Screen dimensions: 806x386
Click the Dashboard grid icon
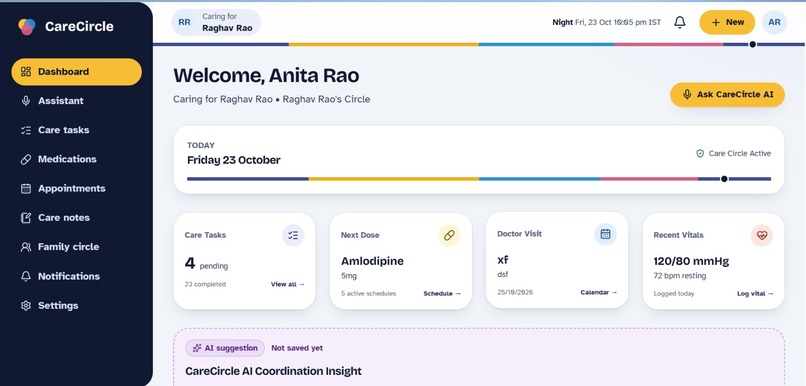click(26, 72)
